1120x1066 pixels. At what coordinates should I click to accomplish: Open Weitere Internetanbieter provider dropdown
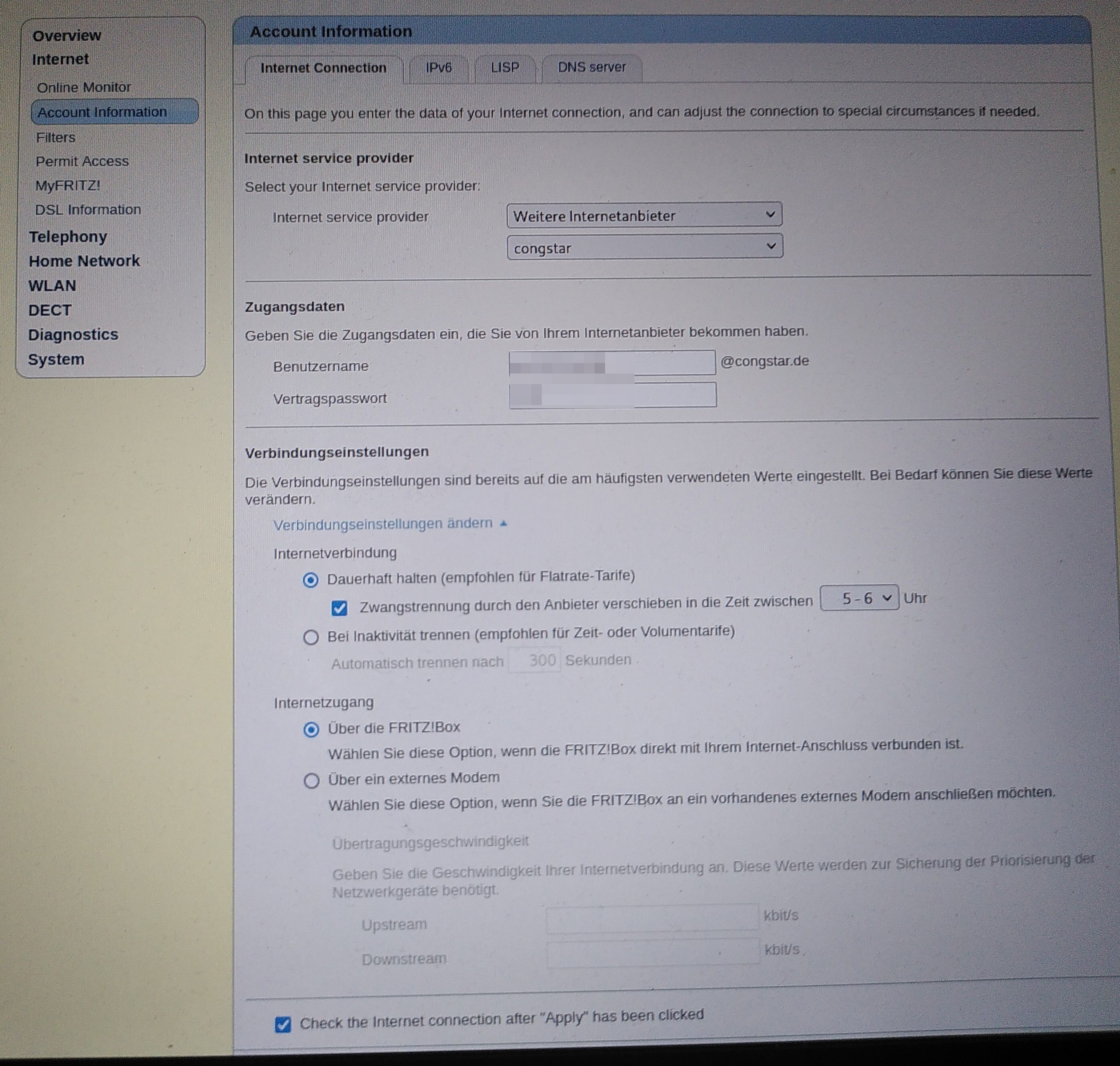644,215
